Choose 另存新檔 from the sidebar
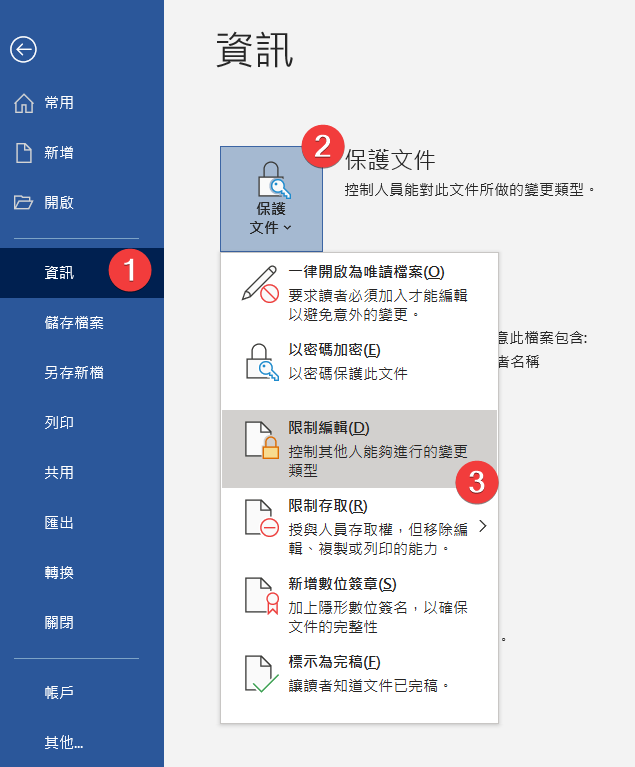This screenshot has height=767, width=635. coord(73,372)
